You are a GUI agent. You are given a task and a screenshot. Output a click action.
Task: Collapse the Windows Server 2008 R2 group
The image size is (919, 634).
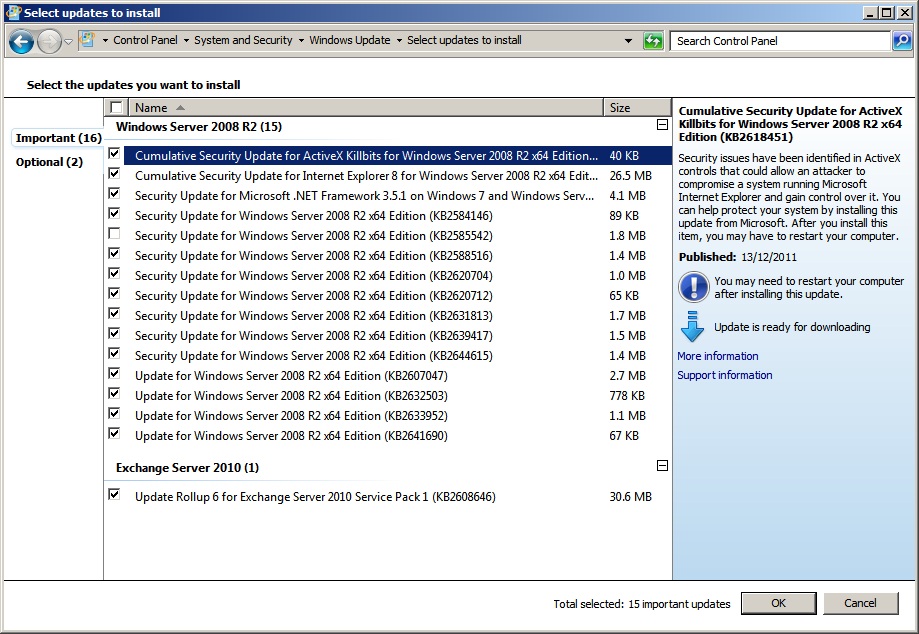661,126
